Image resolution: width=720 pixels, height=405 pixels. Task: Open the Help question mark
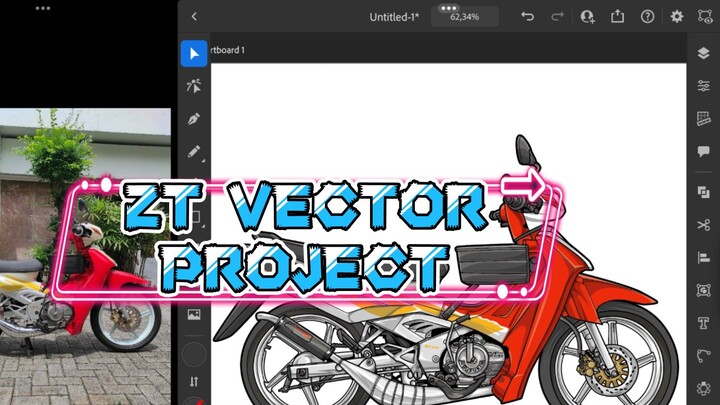[x=647, y=17]
